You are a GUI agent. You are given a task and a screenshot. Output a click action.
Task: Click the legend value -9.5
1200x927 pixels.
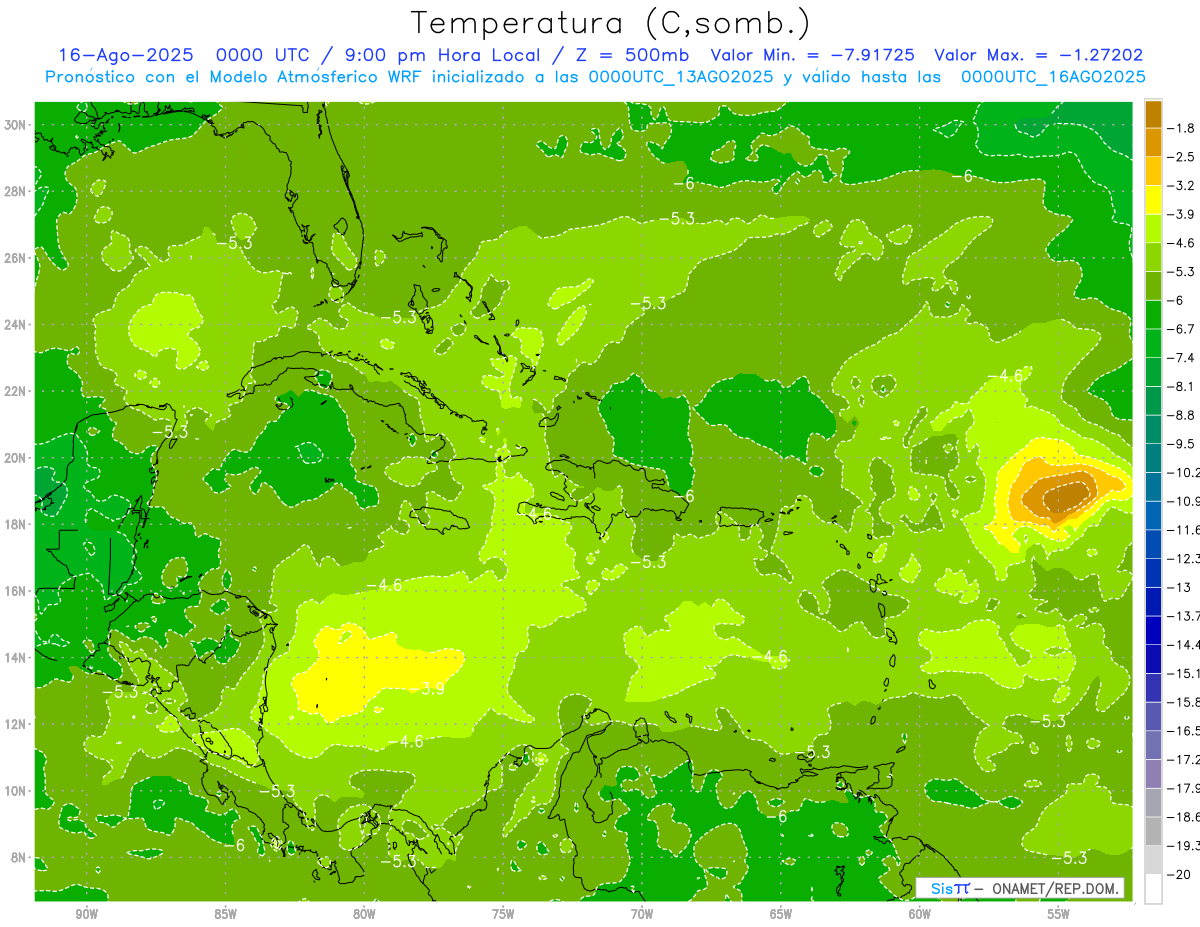pos(1181,443)
